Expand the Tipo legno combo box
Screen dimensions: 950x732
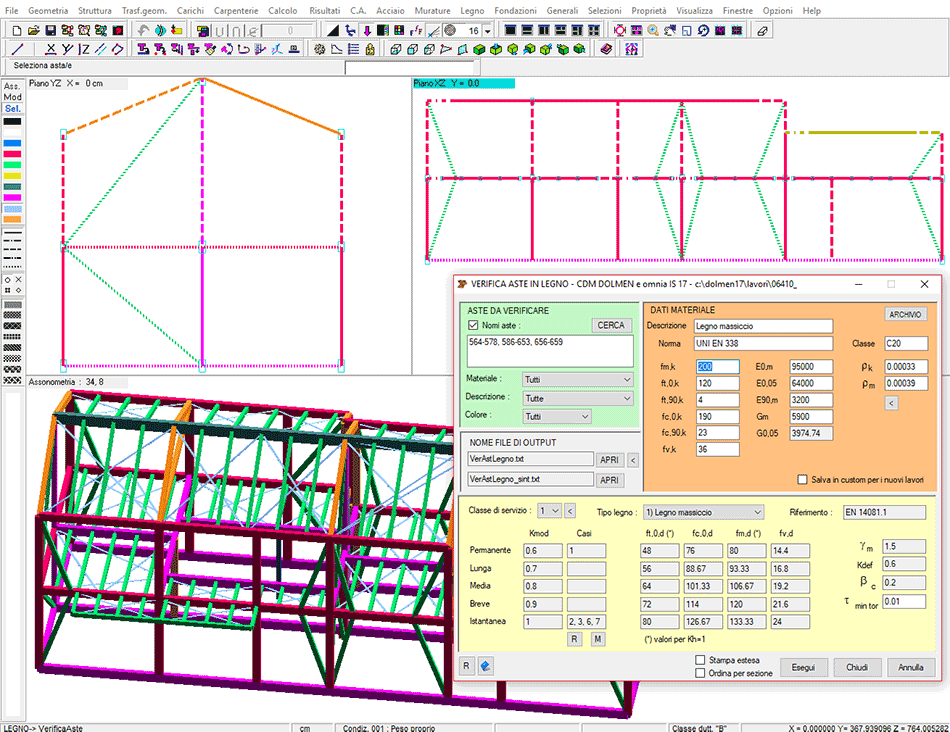point(702,511)
